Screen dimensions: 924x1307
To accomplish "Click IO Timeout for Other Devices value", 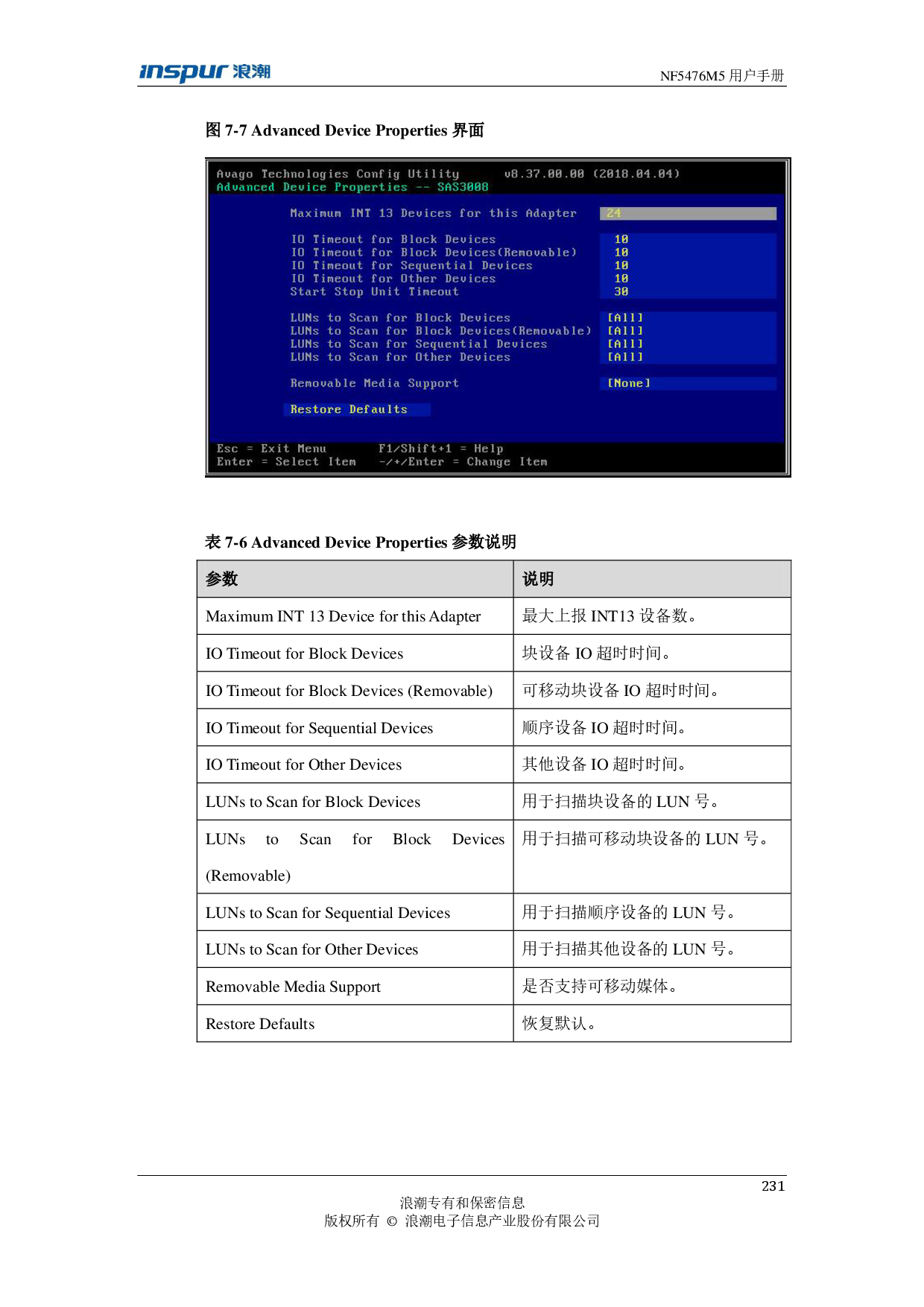I will (621, 279).
